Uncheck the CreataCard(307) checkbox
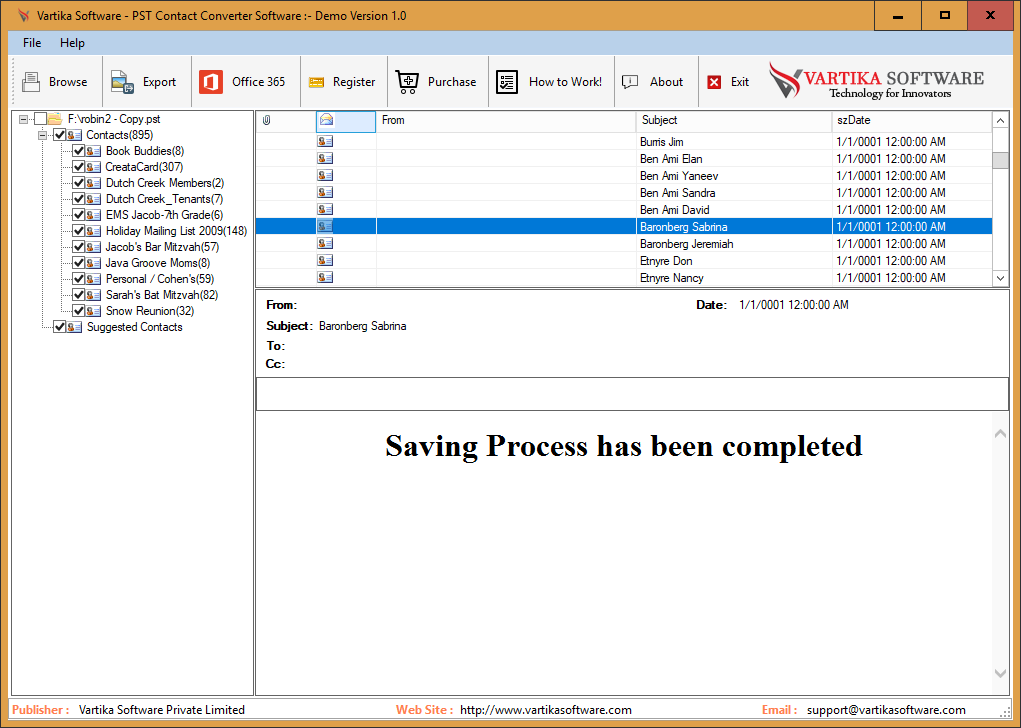The height and width of the screenshot is (728, 1021). coord(79,167)
